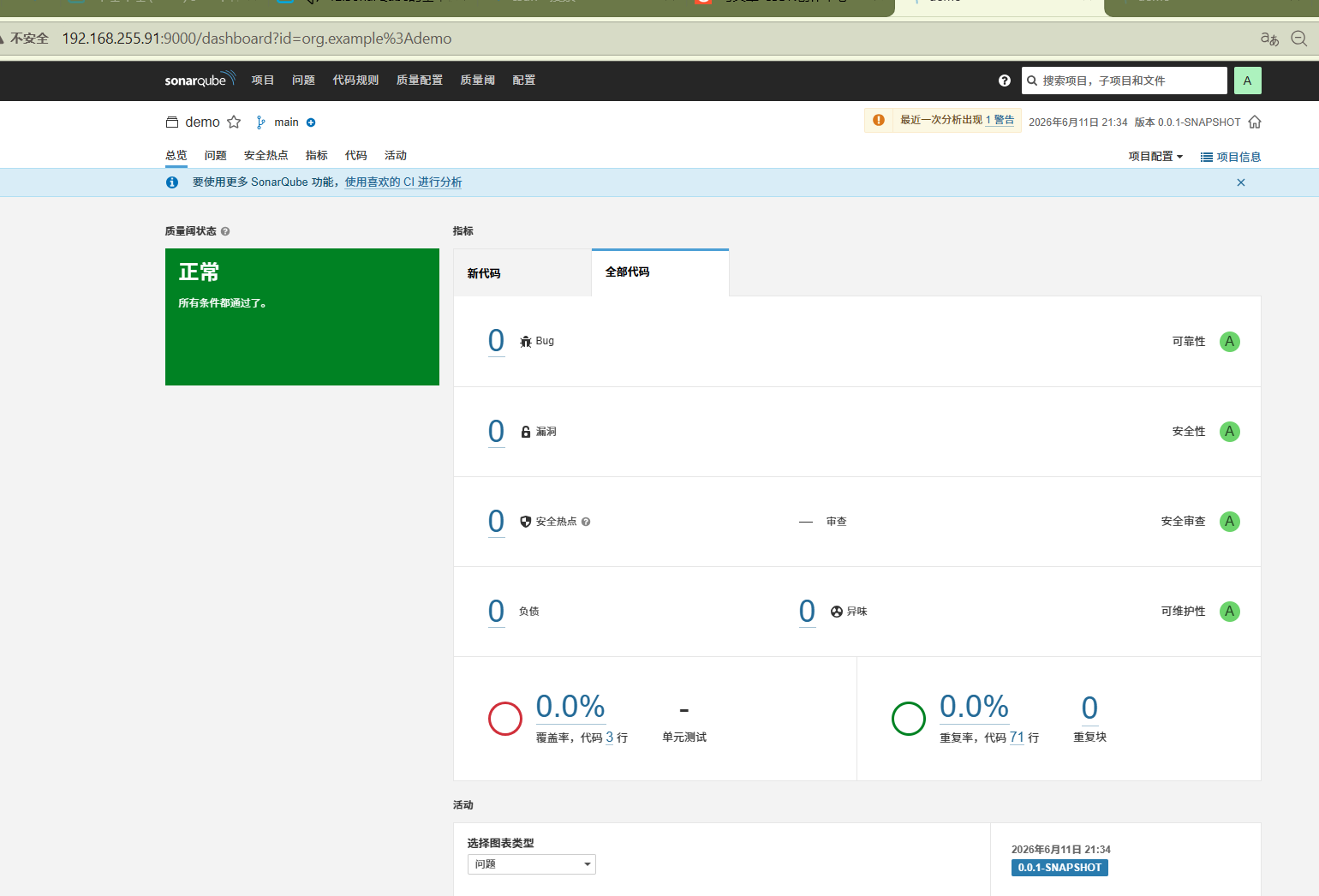Click the user avatar A in navbar
The height and width of the screenshot is (896, 1319).
(1247, 81)
